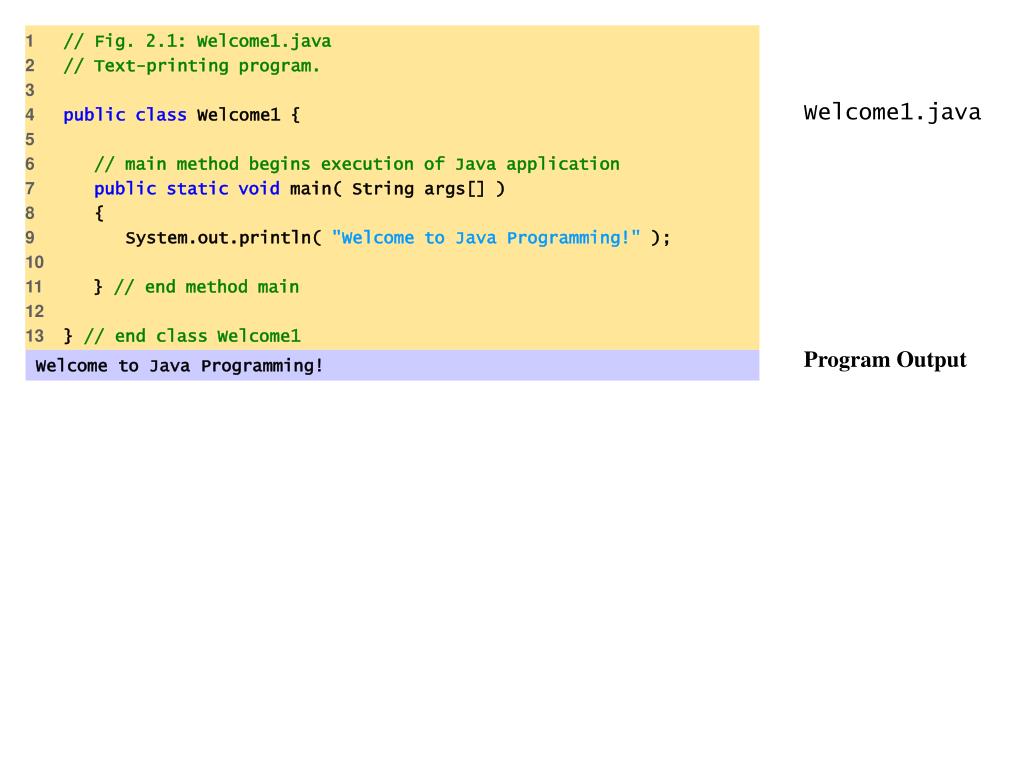The width and height of the screenshot is (1024, 768).
Task: Click the comment "// Fig. 2.1: Welcome1.java"
Action: 197,41
